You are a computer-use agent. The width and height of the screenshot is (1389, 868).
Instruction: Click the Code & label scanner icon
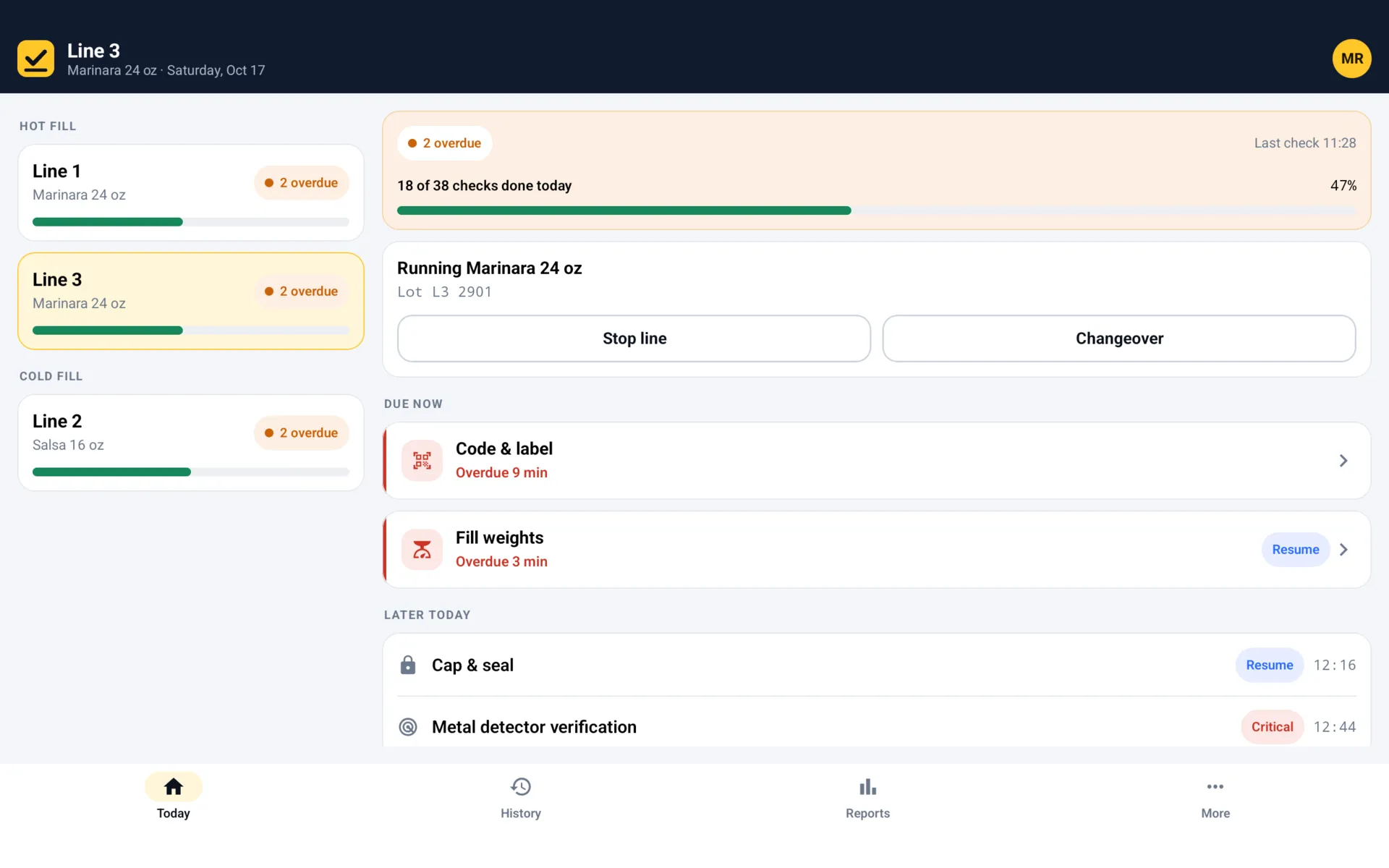coord(422,461)
